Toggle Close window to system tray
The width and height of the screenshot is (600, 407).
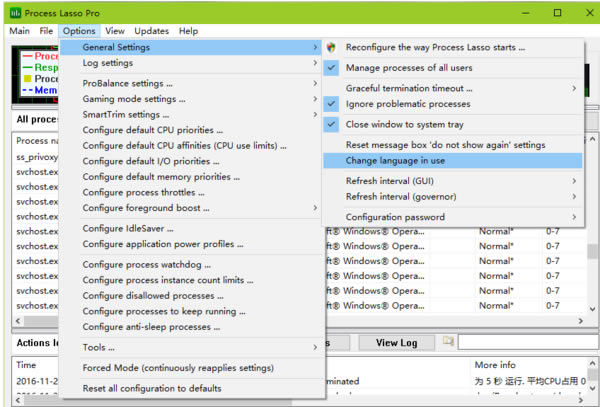[453, 124]
